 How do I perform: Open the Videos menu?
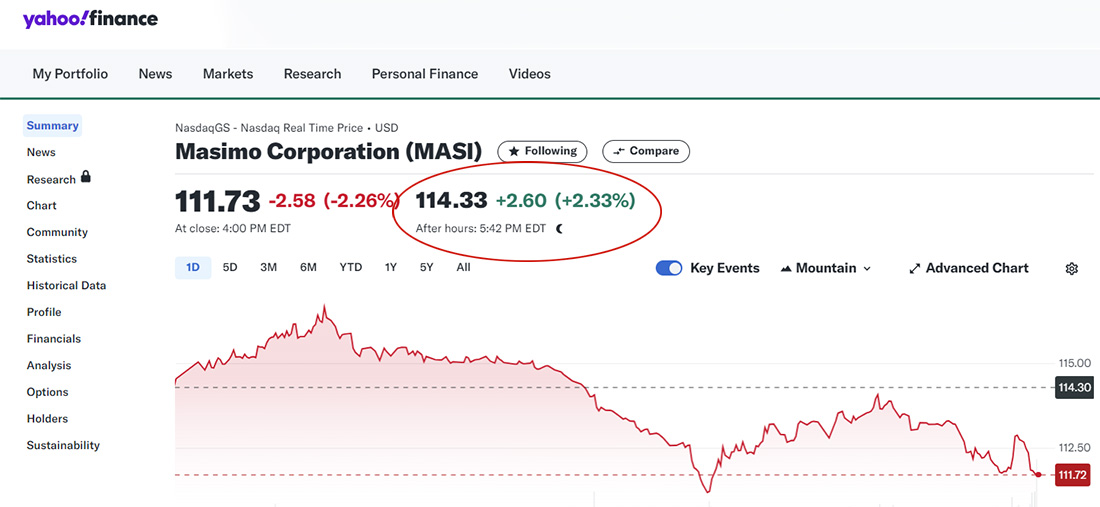pyautogui.click(x=530, y=74)
